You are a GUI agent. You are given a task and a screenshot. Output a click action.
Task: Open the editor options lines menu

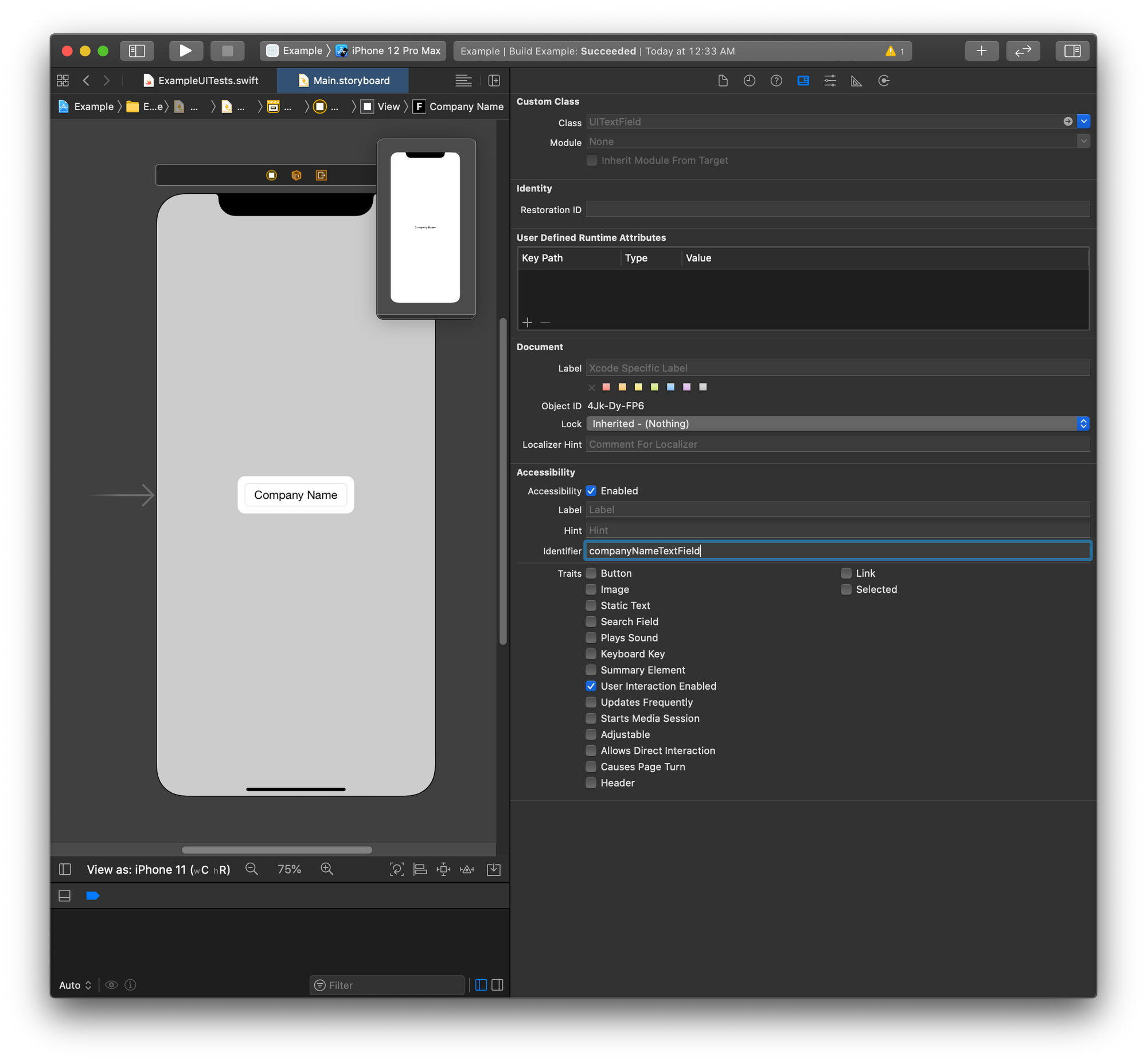(463, 81)
